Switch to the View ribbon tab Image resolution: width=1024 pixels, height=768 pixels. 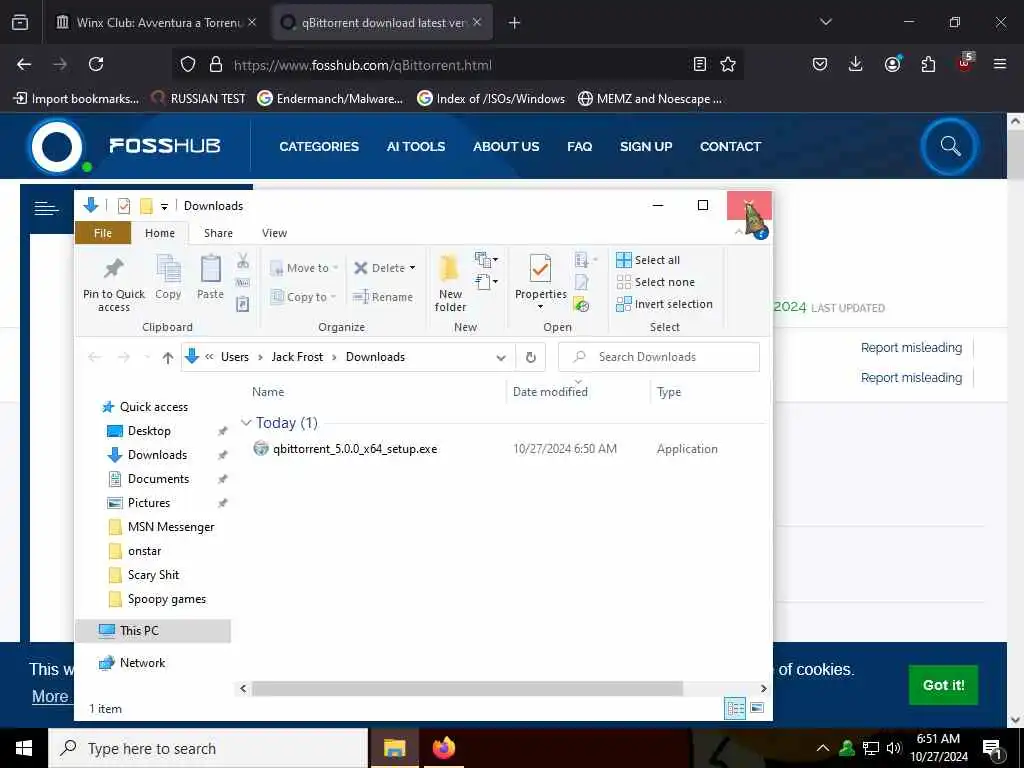click(x=274, y=233)
